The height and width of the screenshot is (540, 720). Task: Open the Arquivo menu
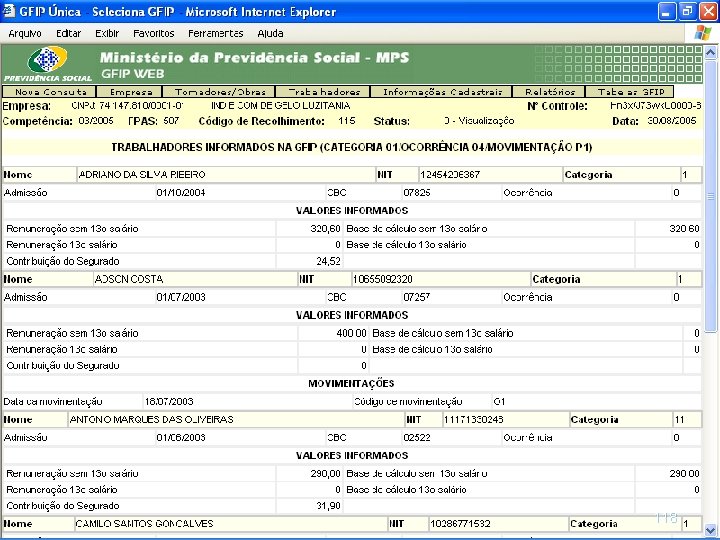point(25,34)
